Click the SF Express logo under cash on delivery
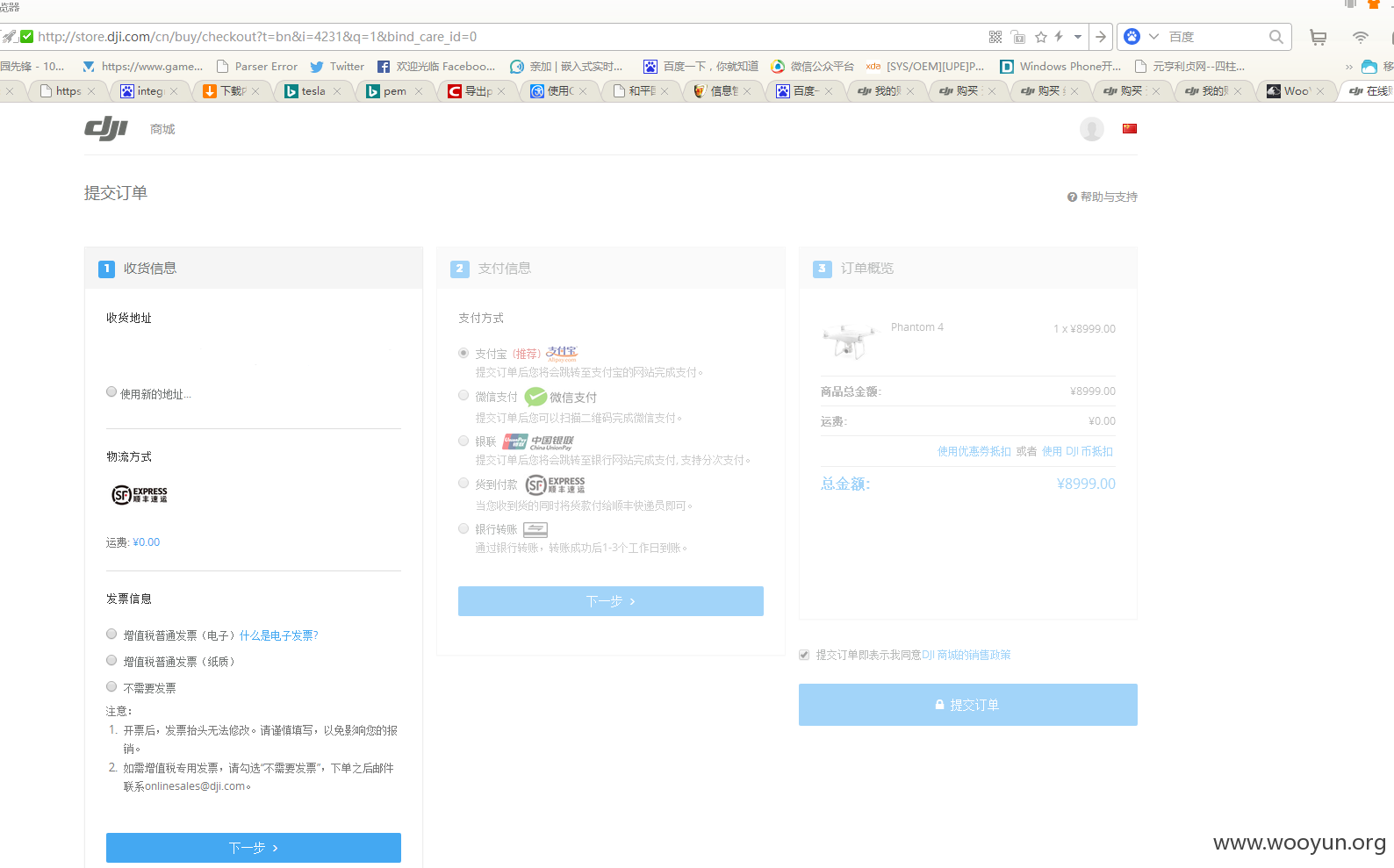The image size is (1394, 868). pos(556,484)
